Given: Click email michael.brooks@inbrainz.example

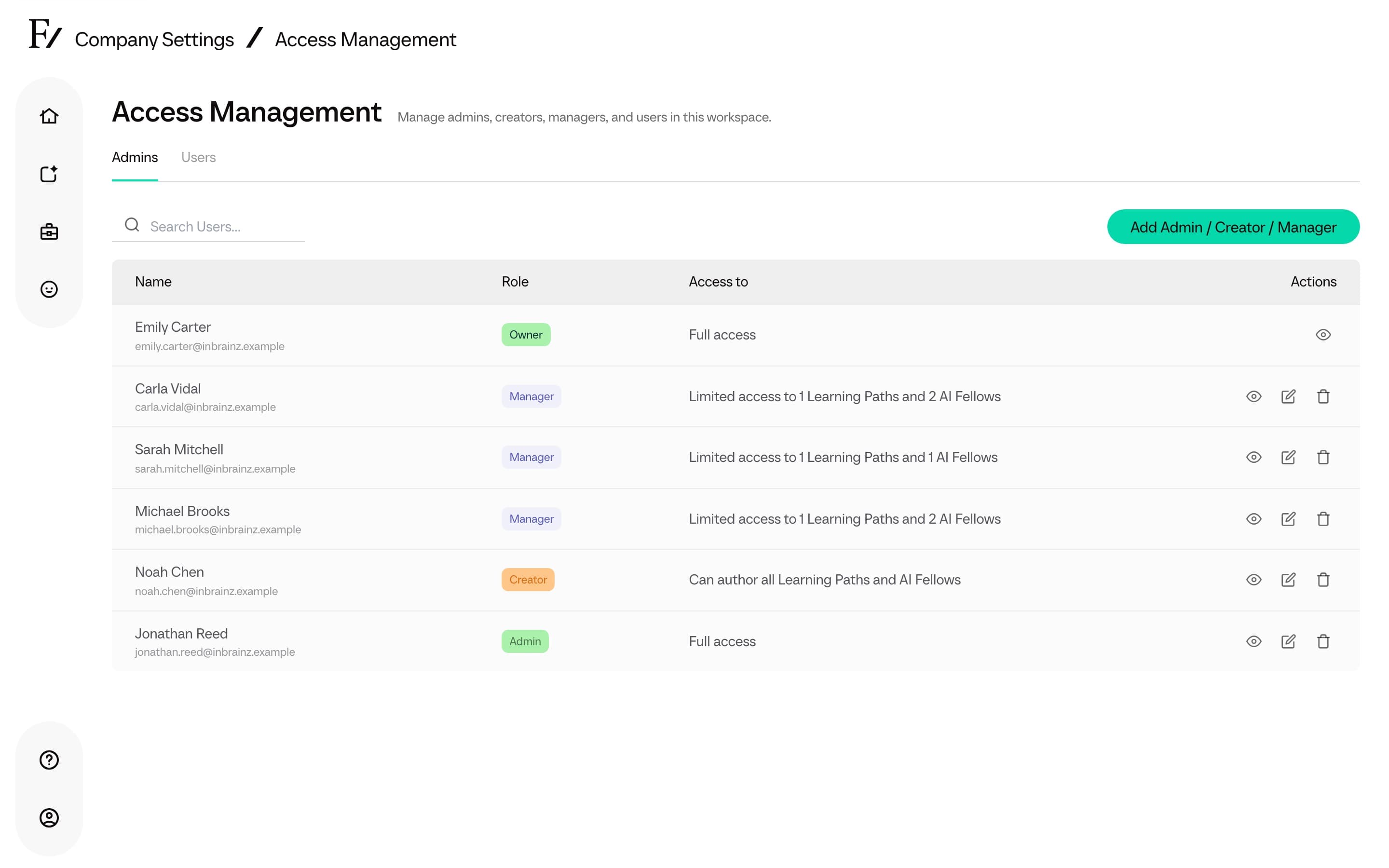Looking at the screenshot, I should tap(218, 529).
